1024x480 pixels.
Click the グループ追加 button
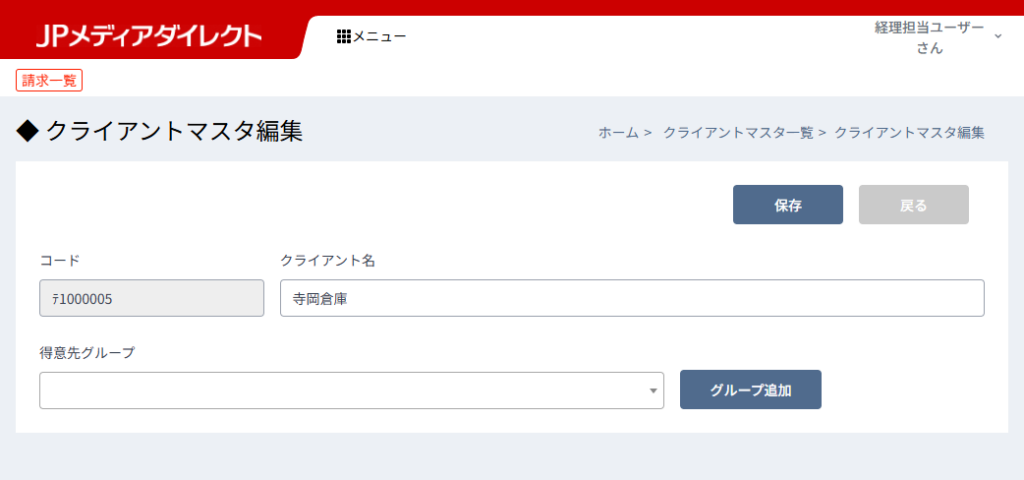click(x=750, y=390)
